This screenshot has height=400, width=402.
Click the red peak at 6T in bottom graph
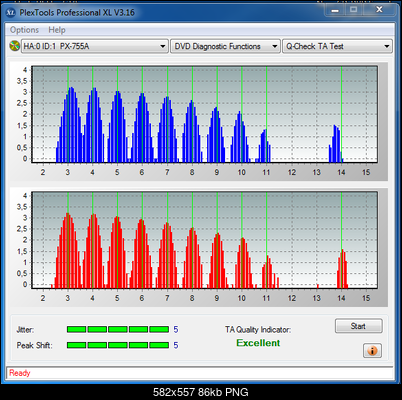pos(142,253)
